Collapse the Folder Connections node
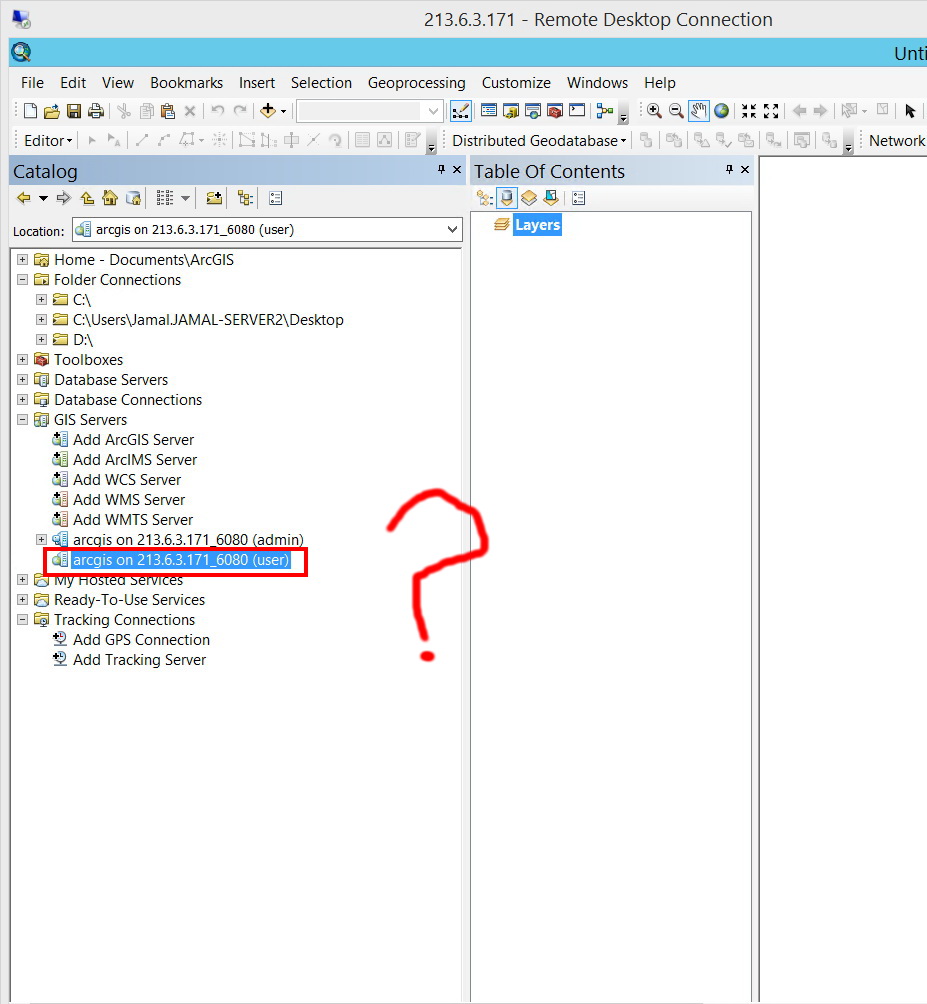 22,279
